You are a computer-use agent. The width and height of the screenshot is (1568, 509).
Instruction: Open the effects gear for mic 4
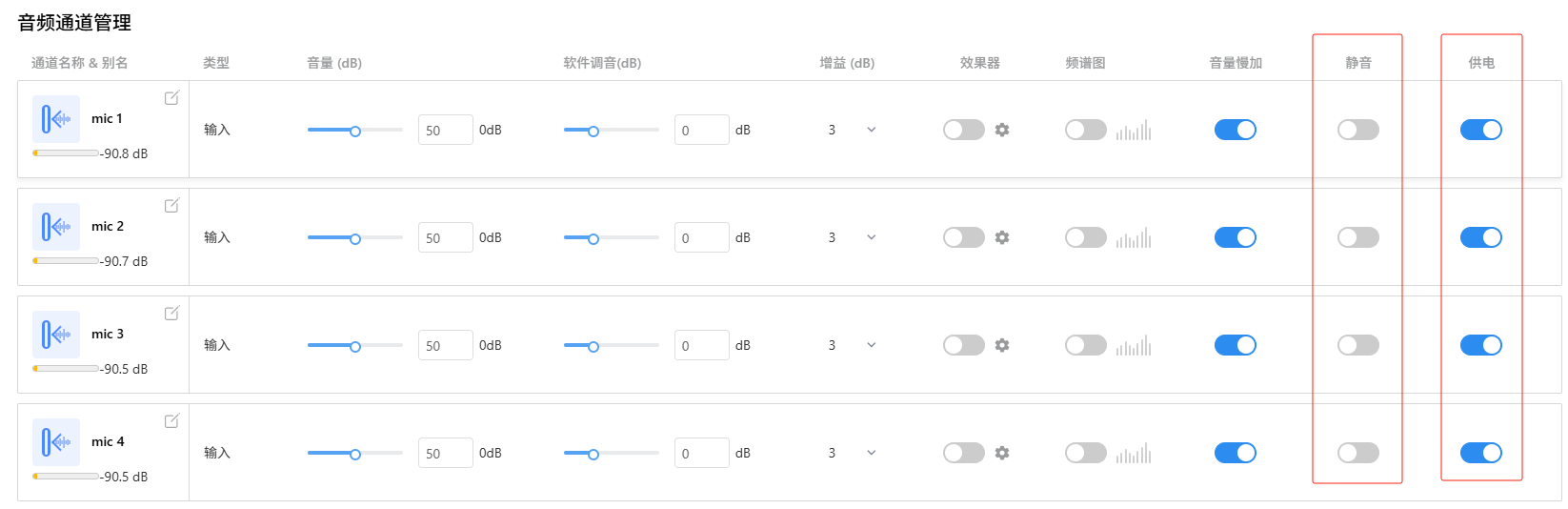tap(1002, 453)
